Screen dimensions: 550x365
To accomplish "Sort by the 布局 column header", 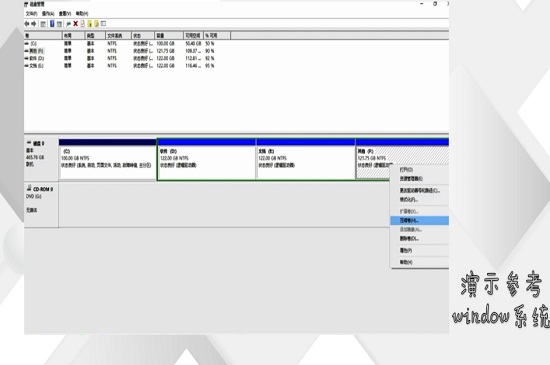I will [73, 35].
